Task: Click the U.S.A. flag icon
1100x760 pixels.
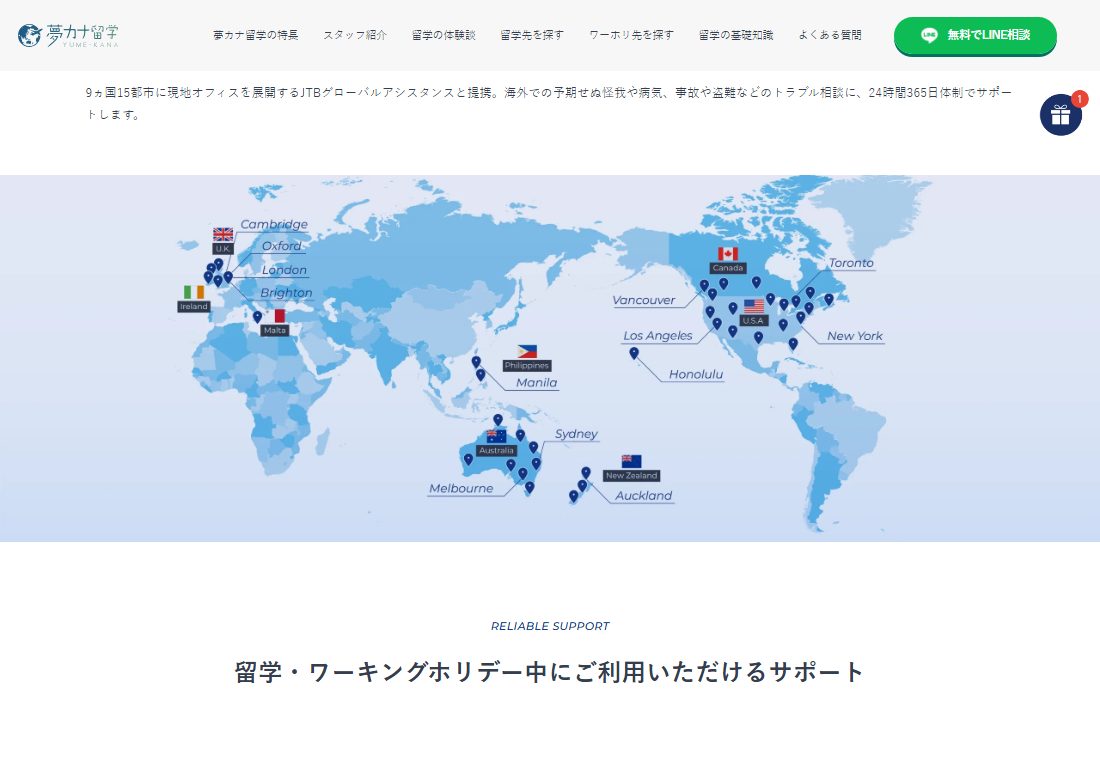Action: (754, 307)
